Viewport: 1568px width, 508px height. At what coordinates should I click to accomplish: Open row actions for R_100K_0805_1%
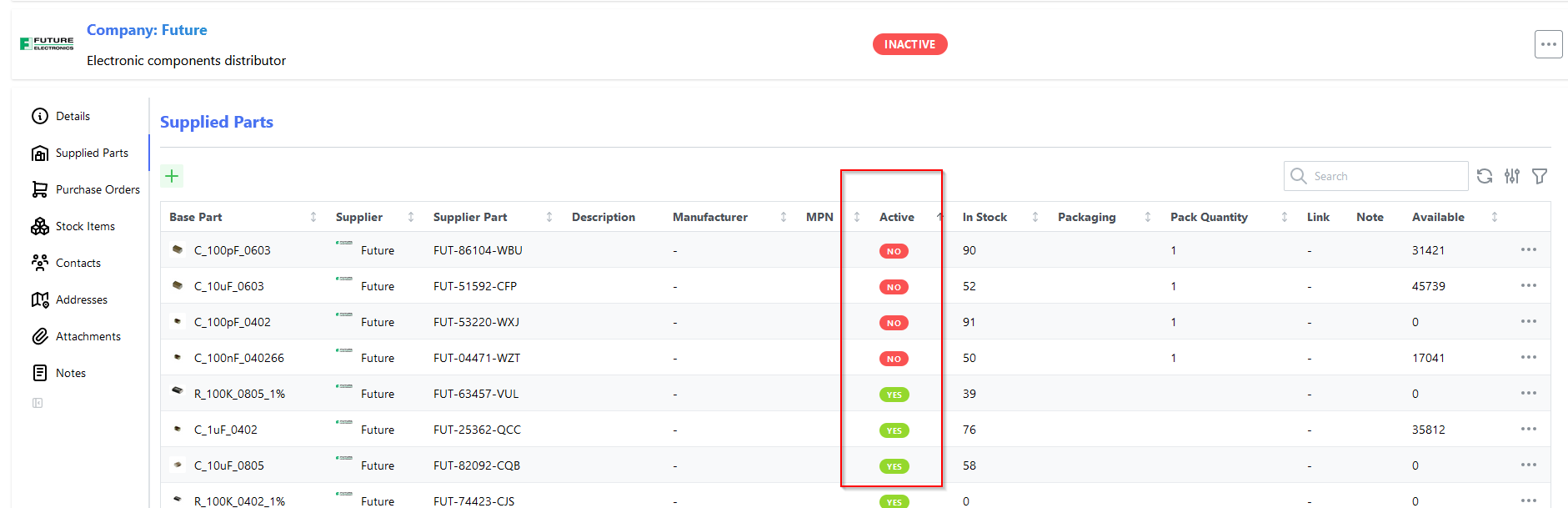[x=1528, y=394]
